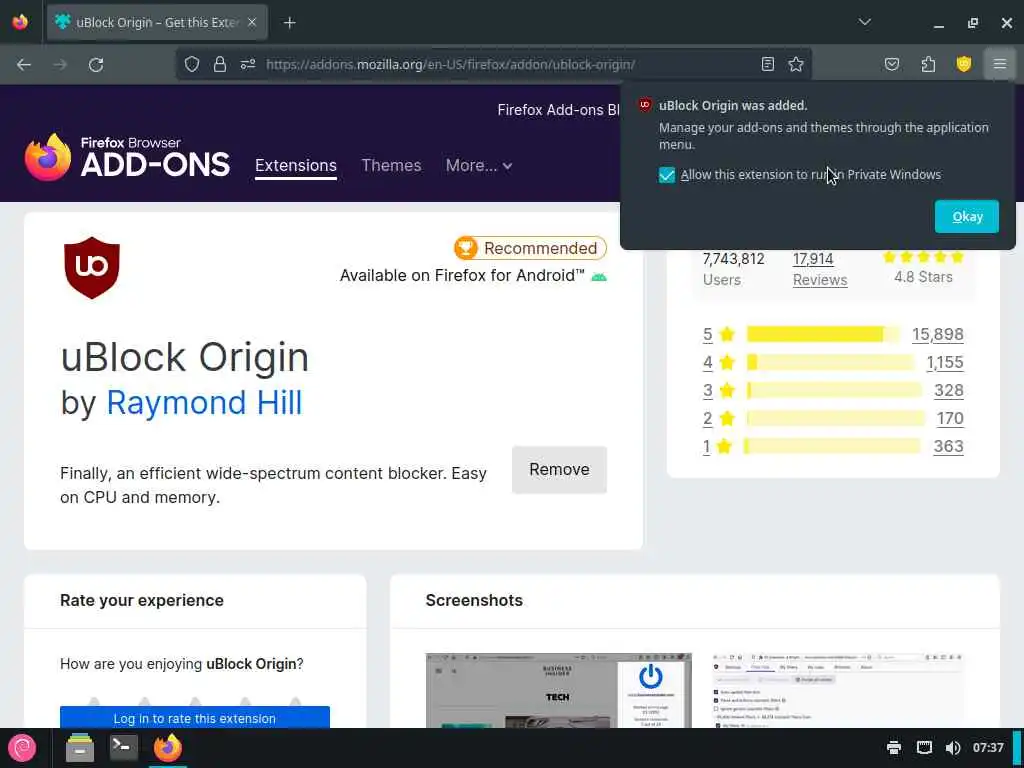Image resolution: width=1024 pixels, height=768 pixels.
Task: Open the Extensions puzzle-piece toolbar icon
Action: point(928,64)
